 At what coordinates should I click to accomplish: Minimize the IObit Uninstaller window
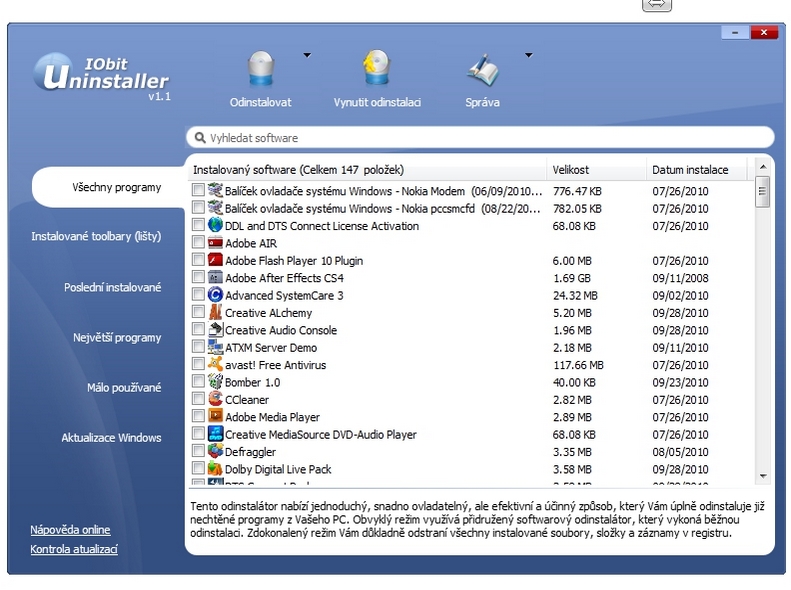[735, 33]
